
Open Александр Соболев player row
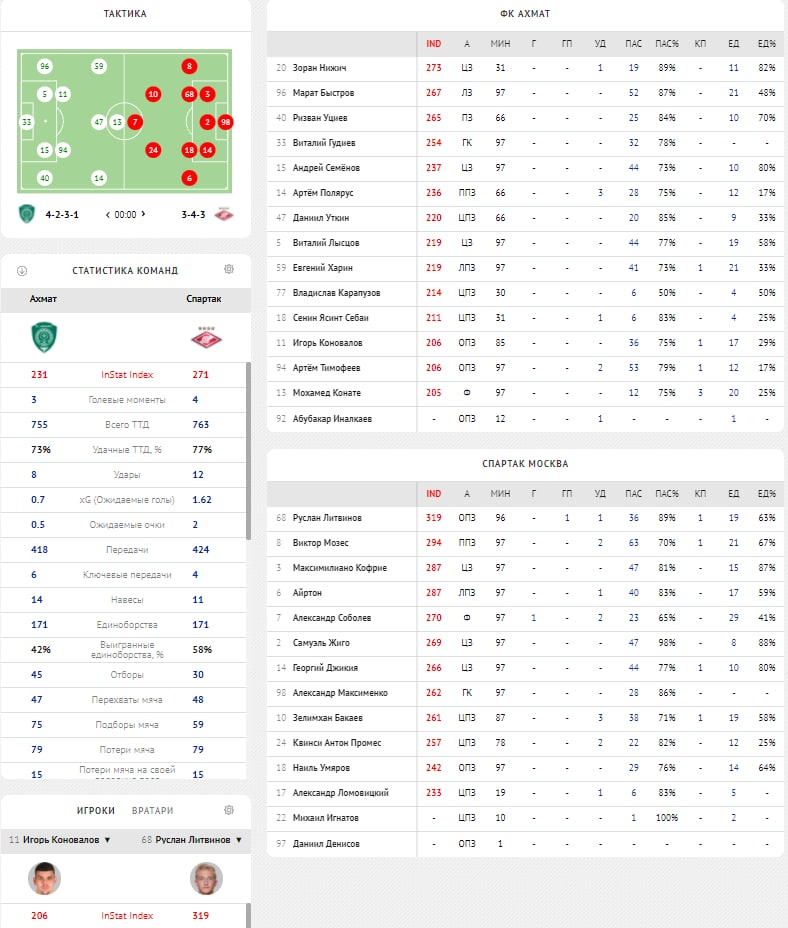click(x=331, y=618)
